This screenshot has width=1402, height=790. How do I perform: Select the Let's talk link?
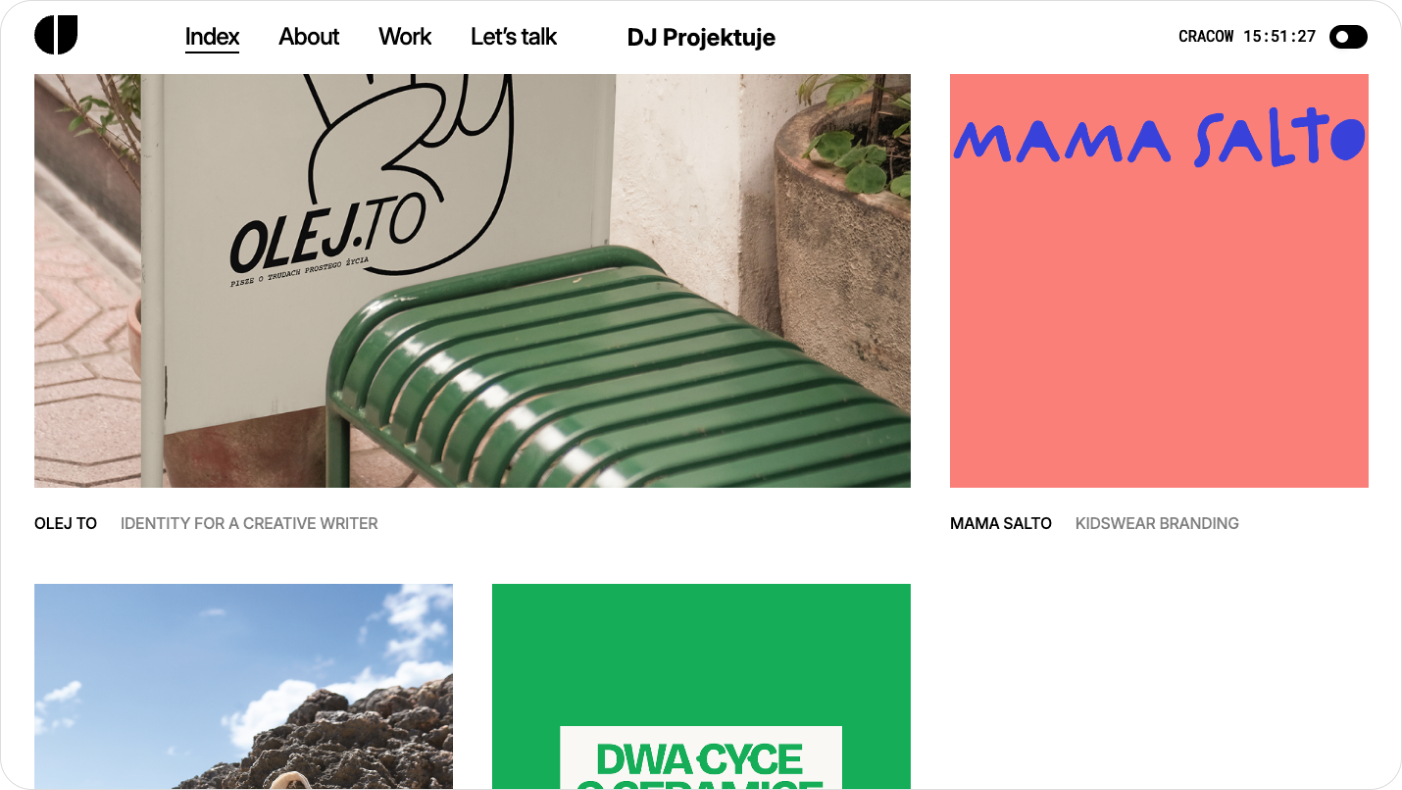[x=513, y=37]
